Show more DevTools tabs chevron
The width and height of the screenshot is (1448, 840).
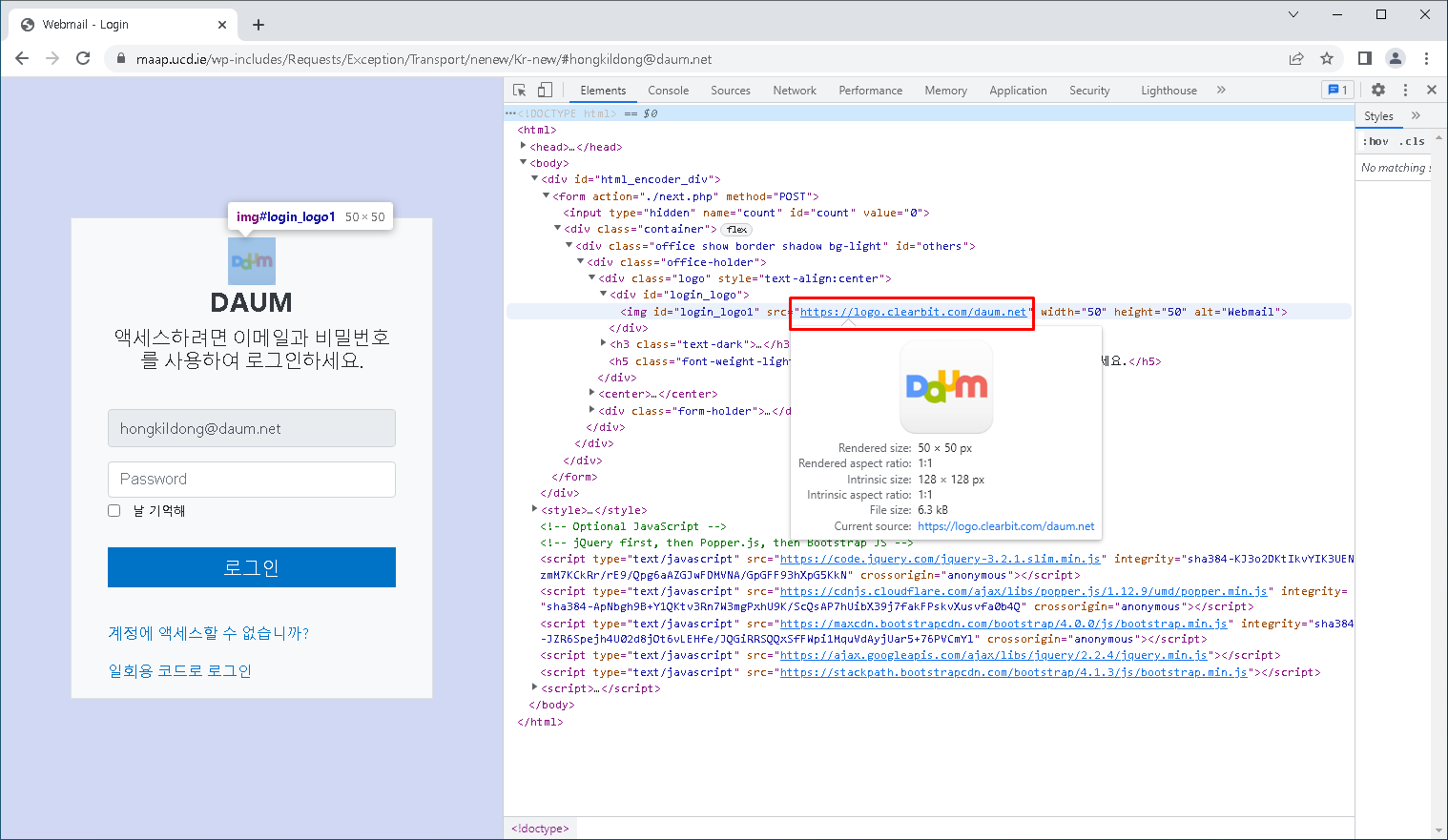coord(1221,90)
